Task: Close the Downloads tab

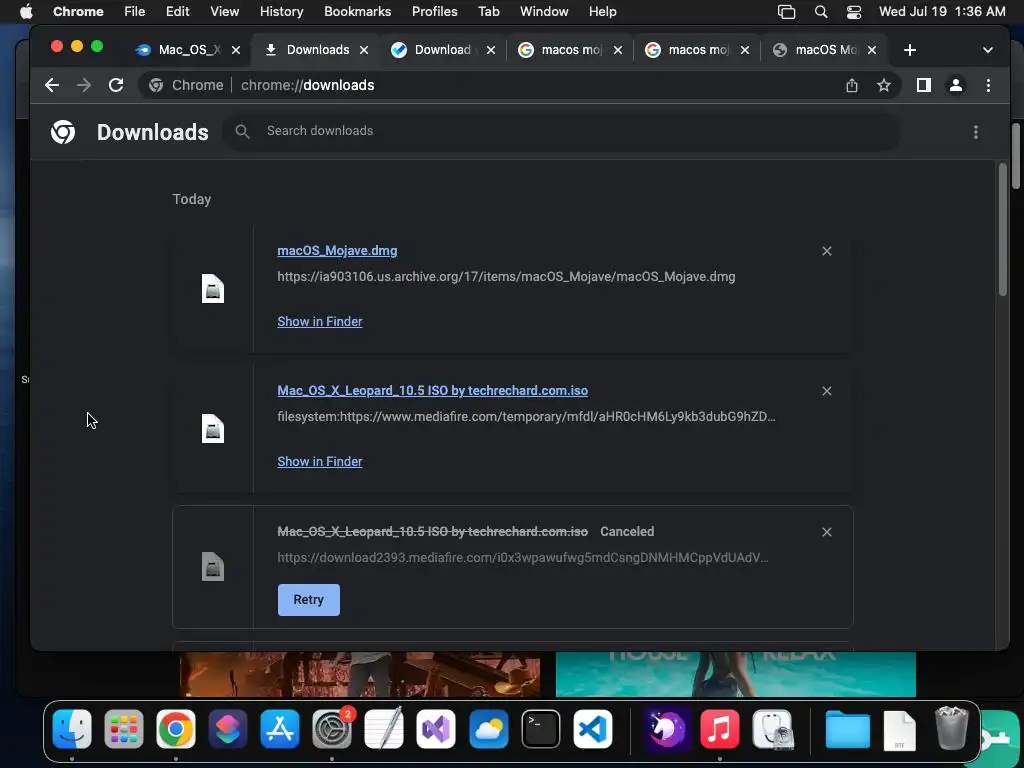Action: tap(364, 50)
